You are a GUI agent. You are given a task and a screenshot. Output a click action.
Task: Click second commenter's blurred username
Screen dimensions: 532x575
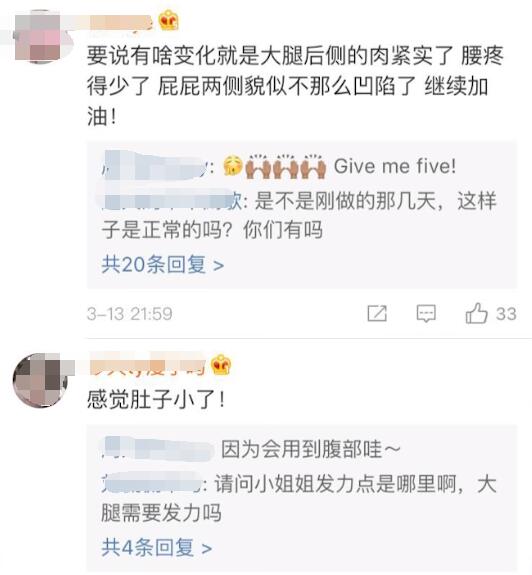click(147, 364)
